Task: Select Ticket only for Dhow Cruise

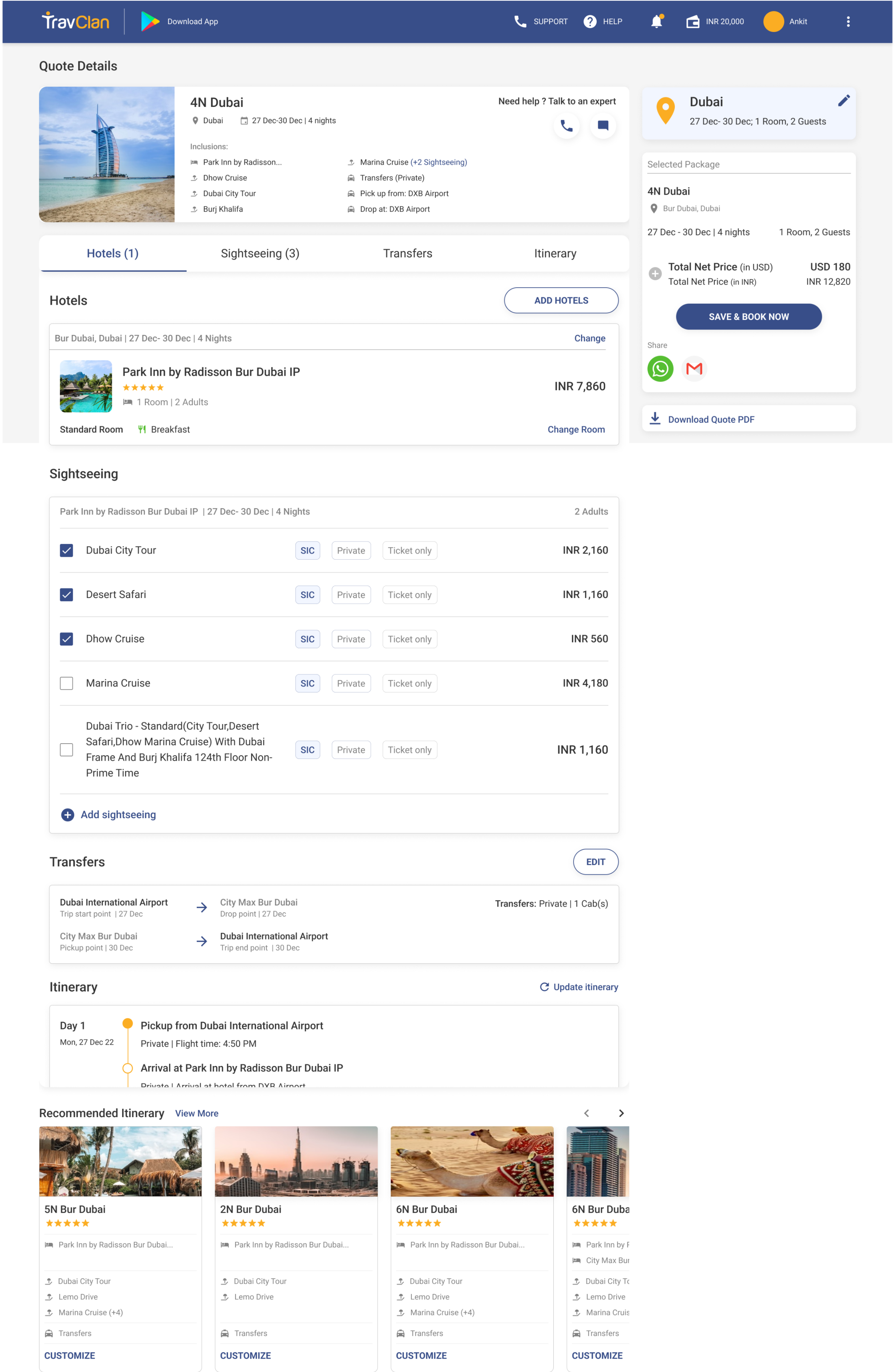Action: pyautogui.click(x=409, y=639)
